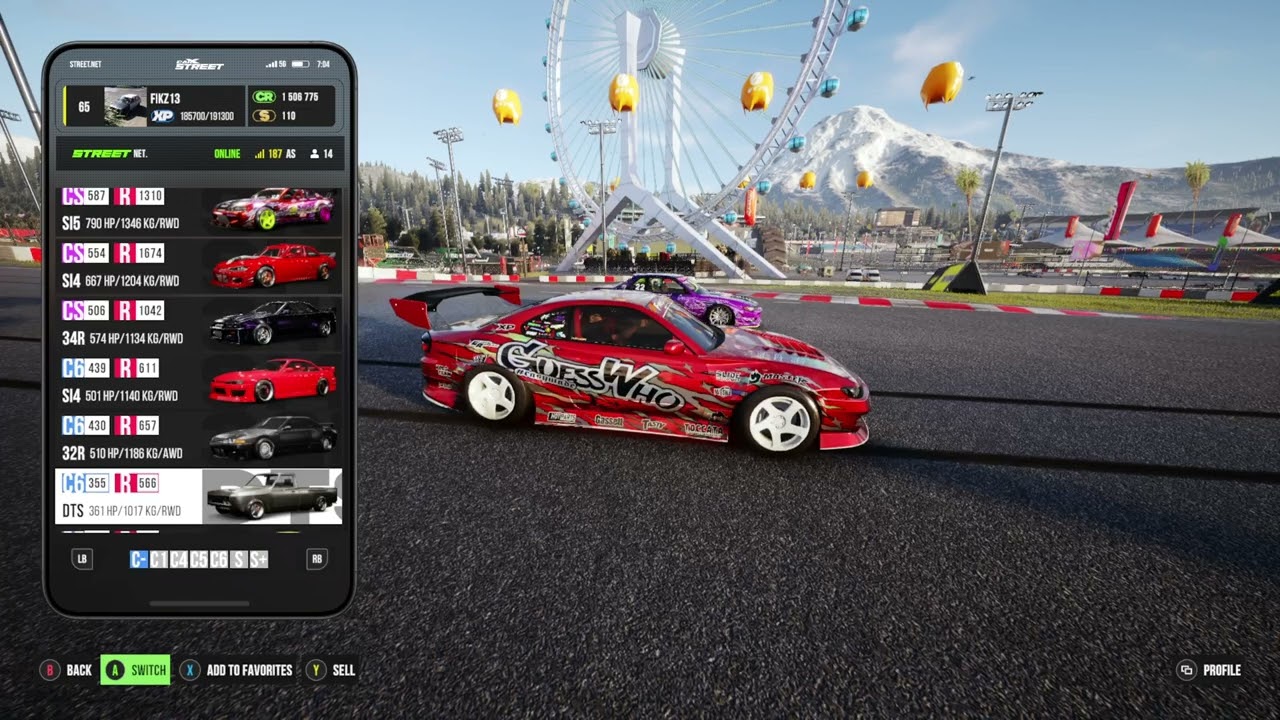Click the R 1042 rating badge
The image size is (1280, 720).
click(x=139, y=310)
